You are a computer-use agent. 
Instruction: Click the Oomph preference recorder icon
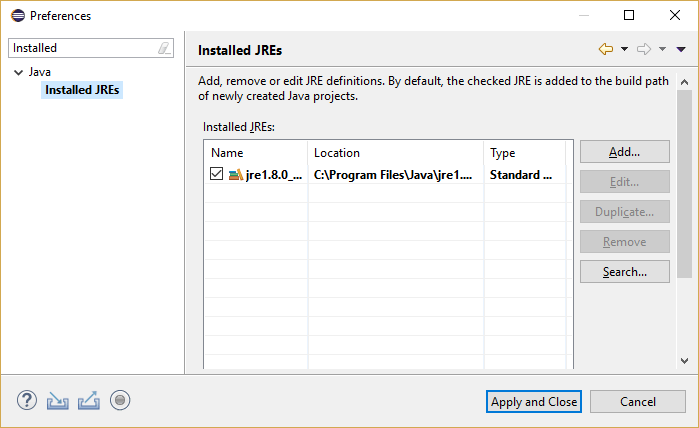[120, 400]
